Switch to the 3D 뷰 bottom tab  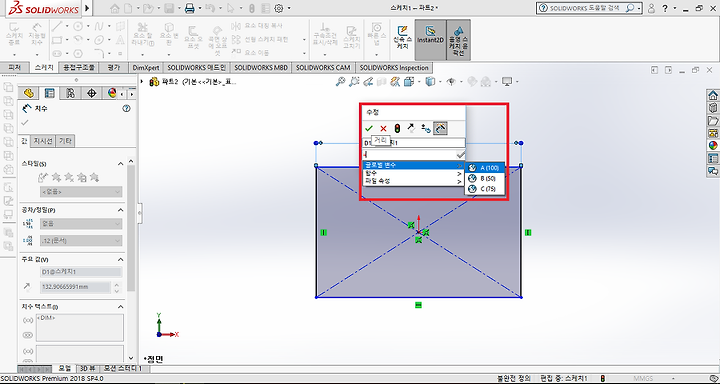click(x=88, y=368)
